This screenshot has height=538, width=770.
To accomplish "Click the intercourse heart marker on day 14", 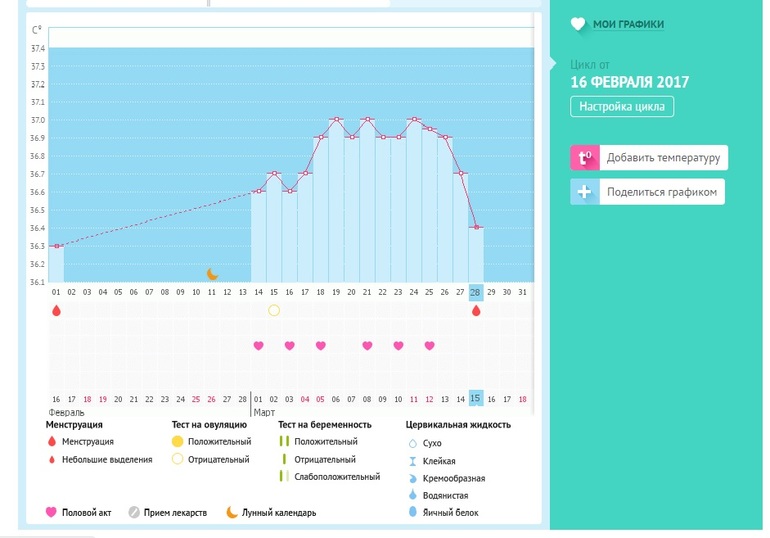I will pos(258,346).
